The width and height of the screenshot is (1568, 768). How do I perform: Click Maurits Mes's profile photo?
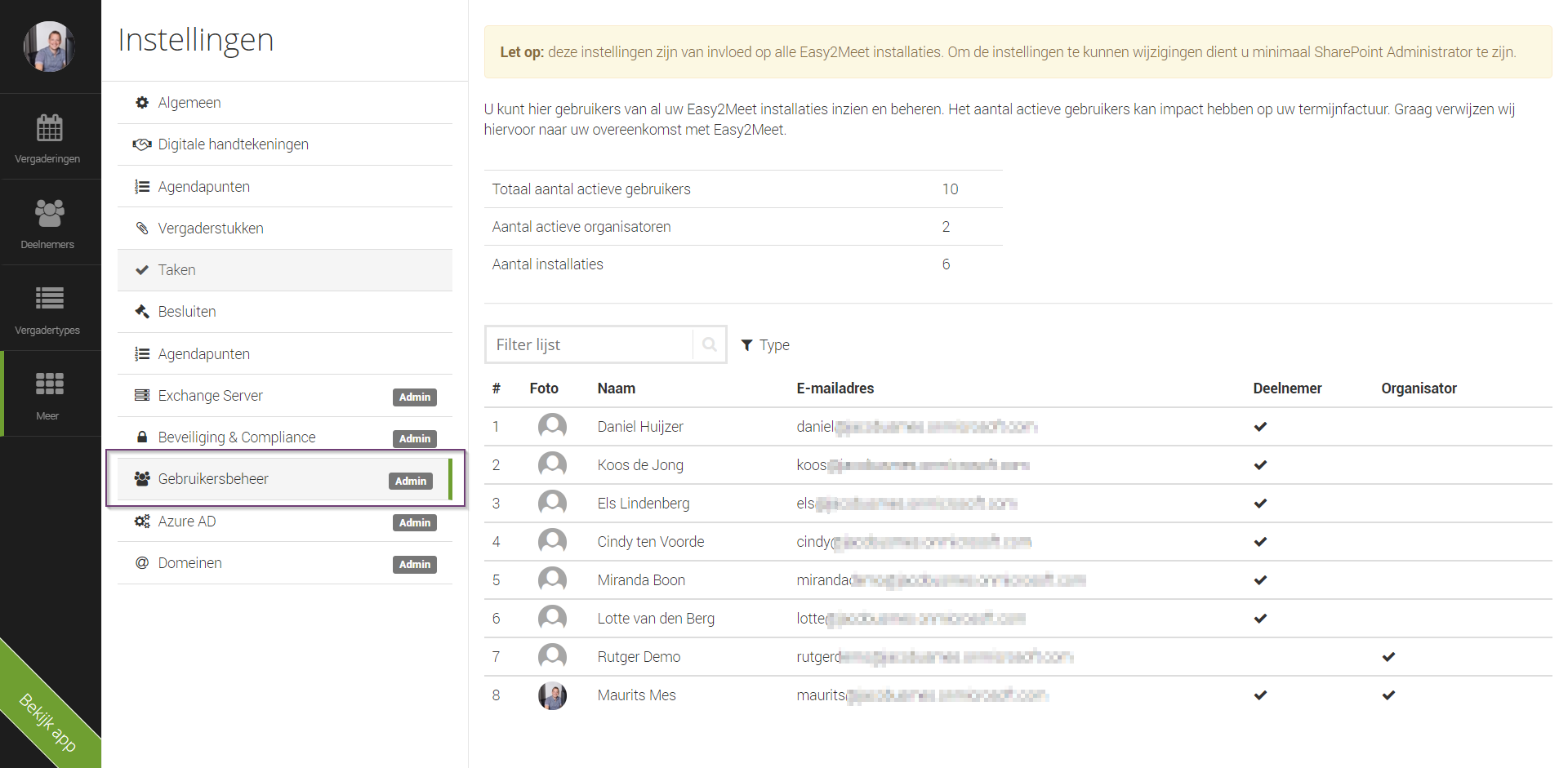pyautogui.click(x=552, y=695)
